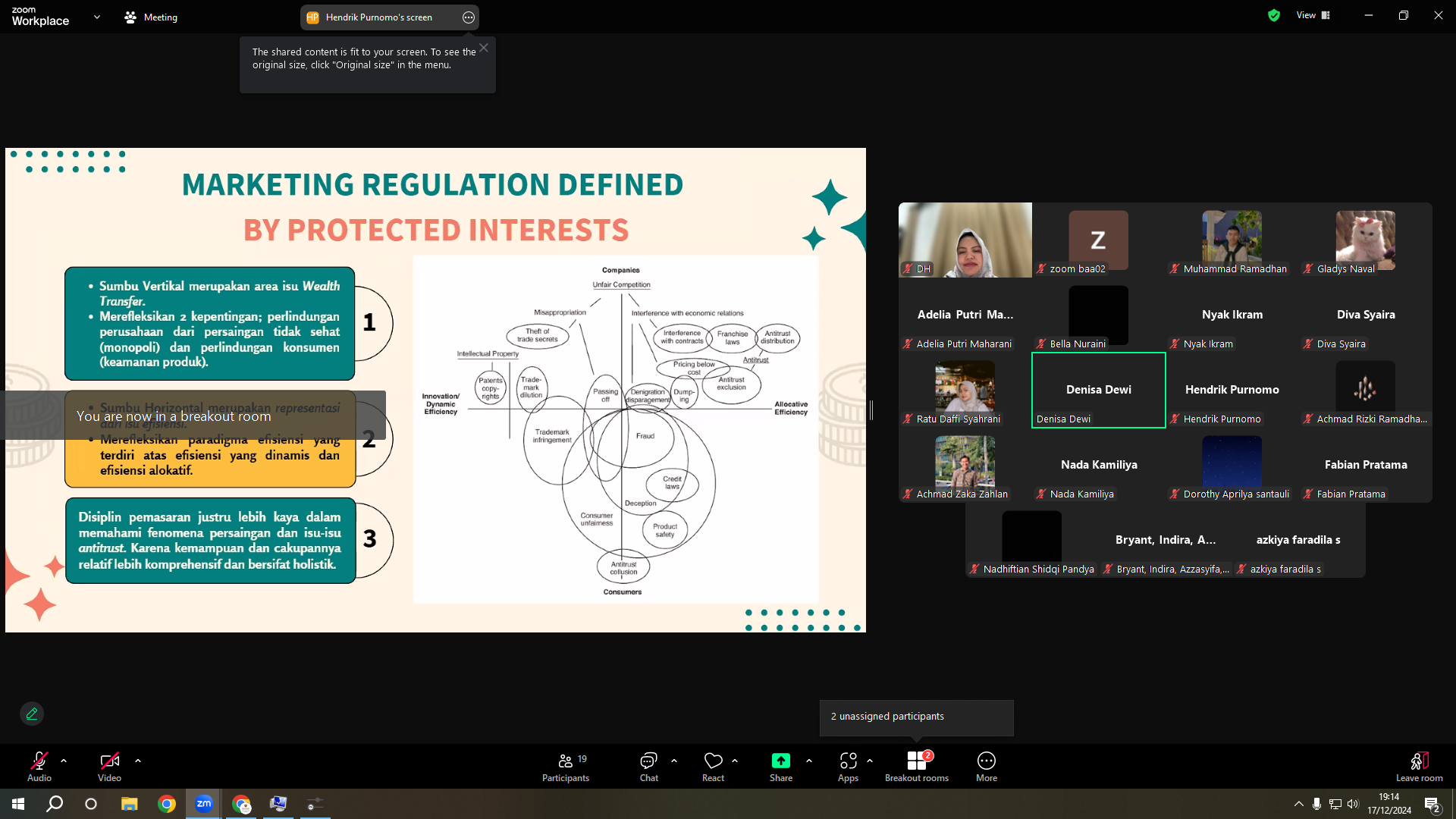Screen dimensions: 1456x819
Task: Select Bella Nuraini's participant tile
Action: (1099, 315)
